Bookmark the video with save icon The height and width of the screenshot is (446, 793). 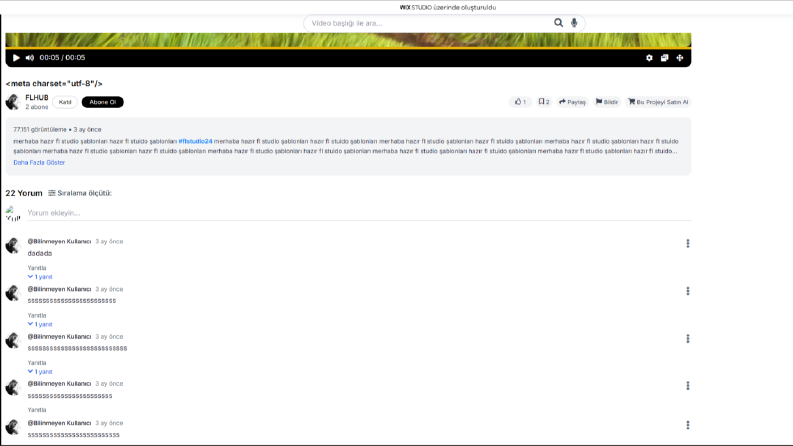click(x=544, y=102)
